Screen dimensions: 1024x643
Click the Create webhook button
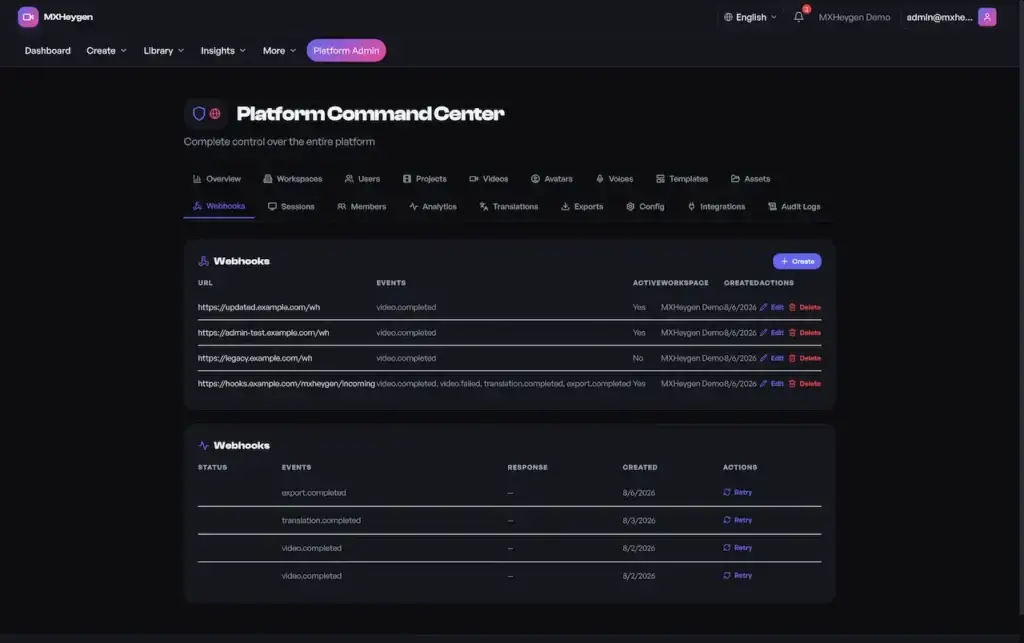(797, 261)
